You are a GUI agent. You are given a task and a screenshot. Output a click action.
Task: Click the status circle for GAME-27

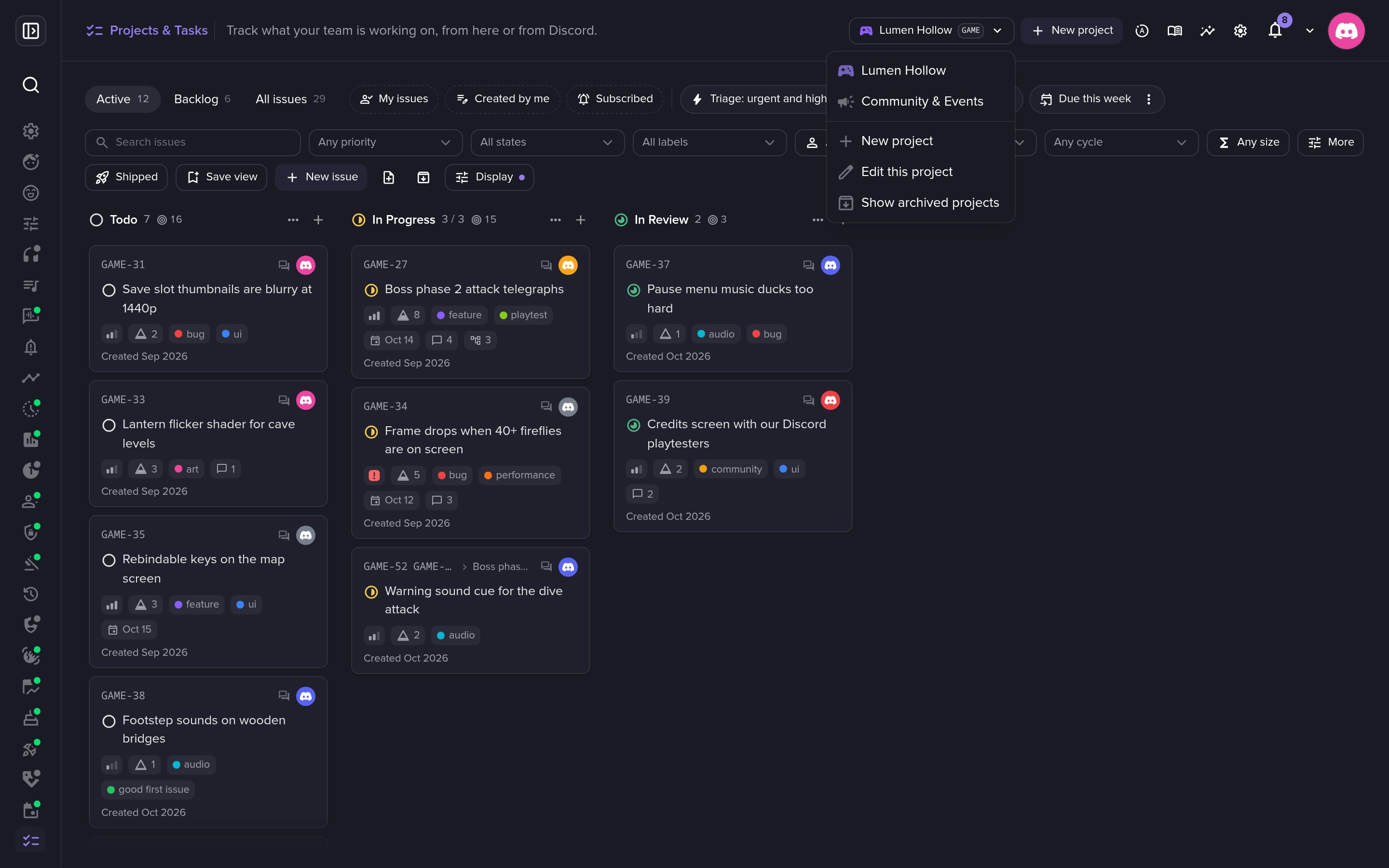pos(371,290)
